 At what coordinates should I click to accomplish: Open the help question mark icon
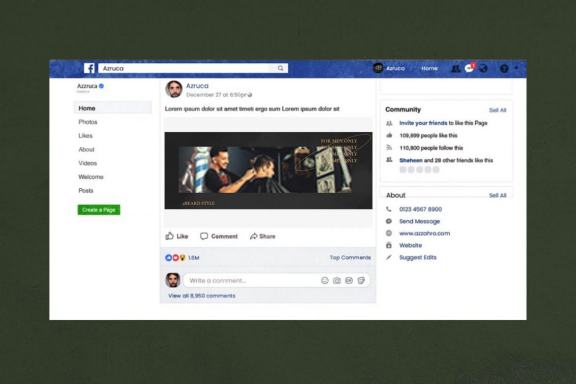(x=504, y=68)
